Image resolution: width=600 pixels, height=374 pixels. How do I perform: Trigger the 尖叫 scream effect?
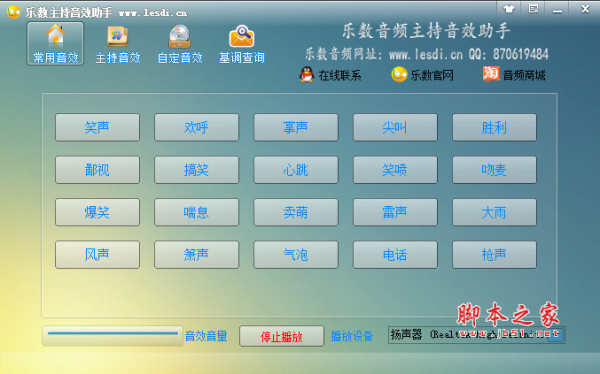(x=395, y=127)
